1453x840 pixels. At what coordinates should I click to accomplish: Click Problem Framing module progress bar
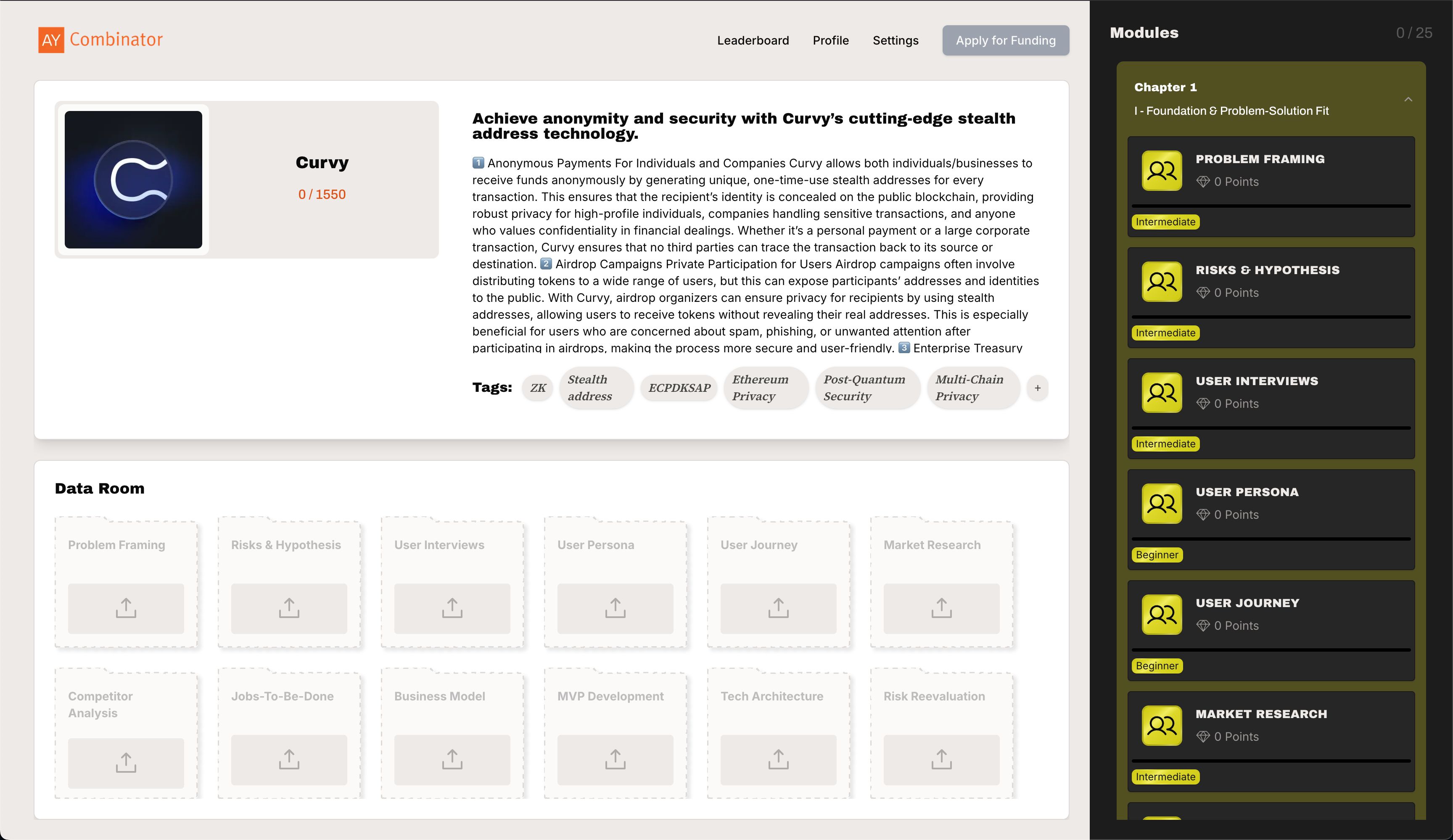click(x=1271, y=206)
